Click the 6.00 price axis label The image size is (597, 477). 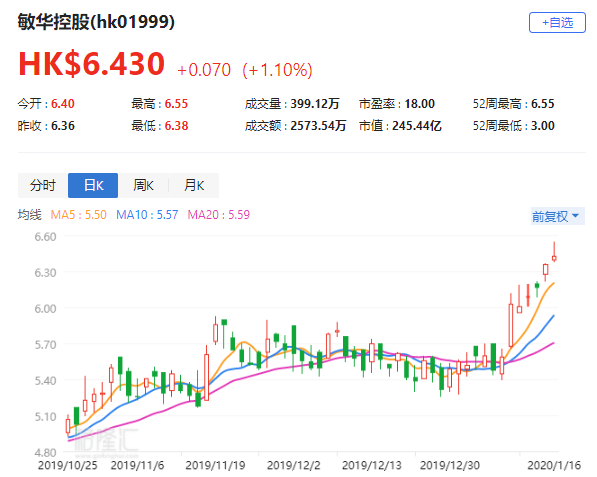tap(45, 308)
